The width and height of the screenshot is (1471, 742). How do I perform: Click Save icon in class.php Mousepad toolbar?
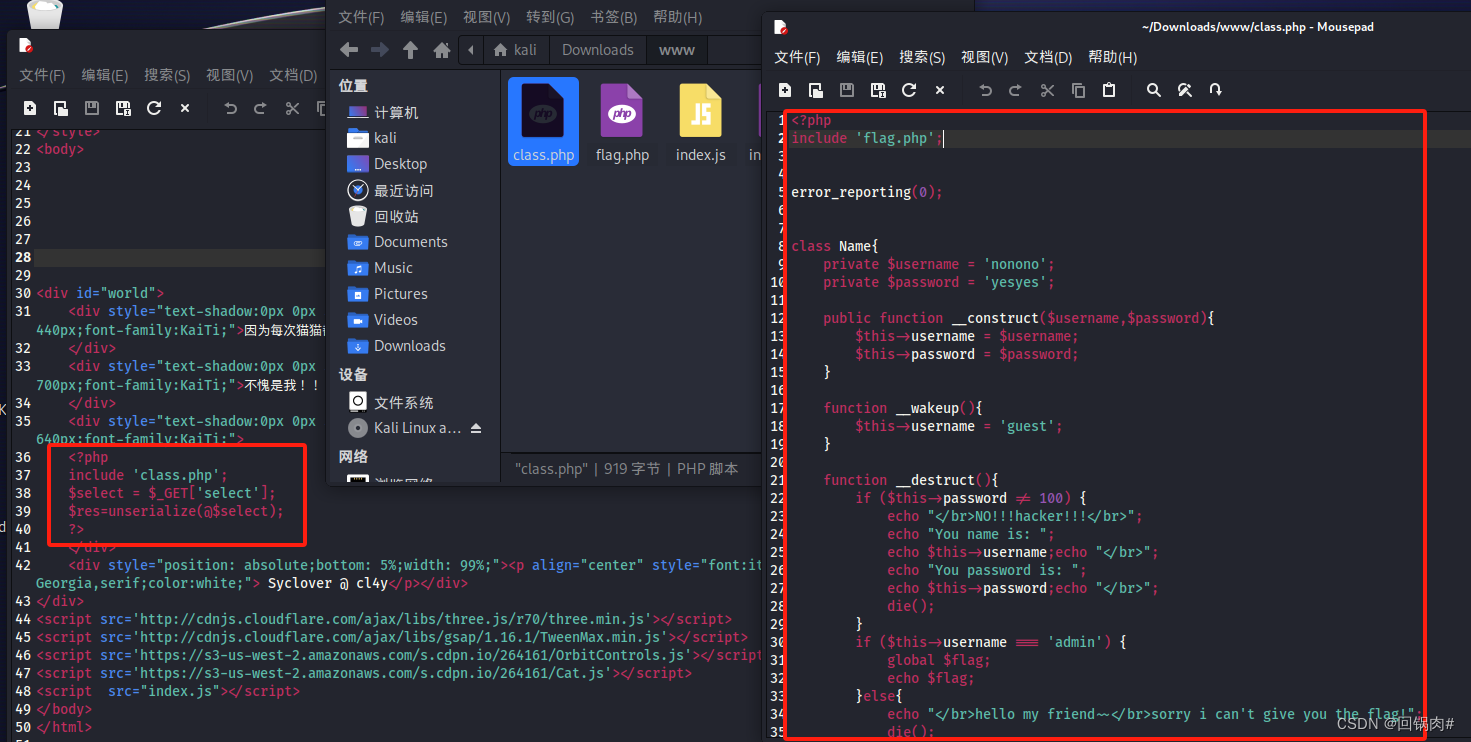847,90
